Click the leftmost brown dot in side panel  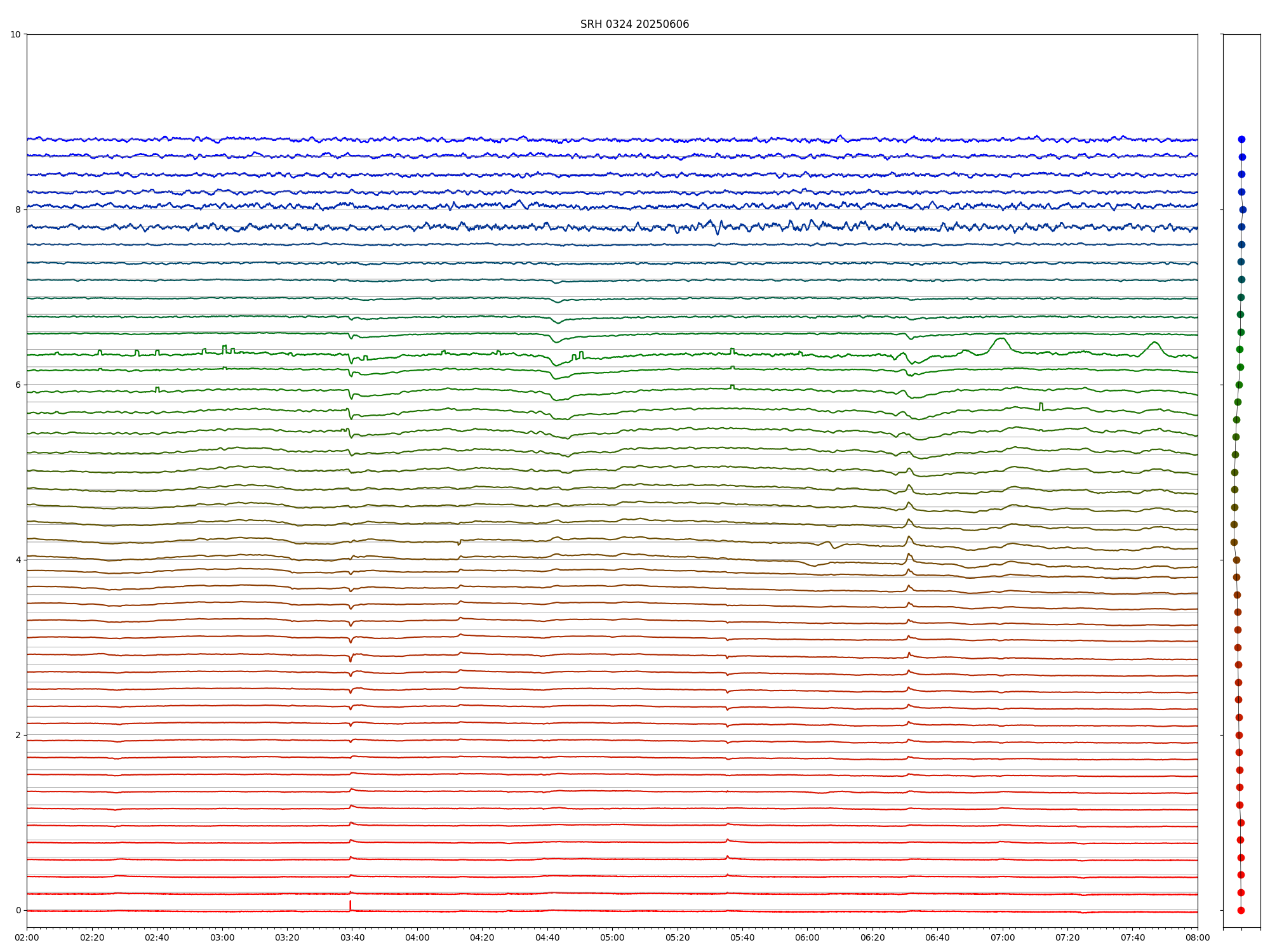click(1234, 542)
